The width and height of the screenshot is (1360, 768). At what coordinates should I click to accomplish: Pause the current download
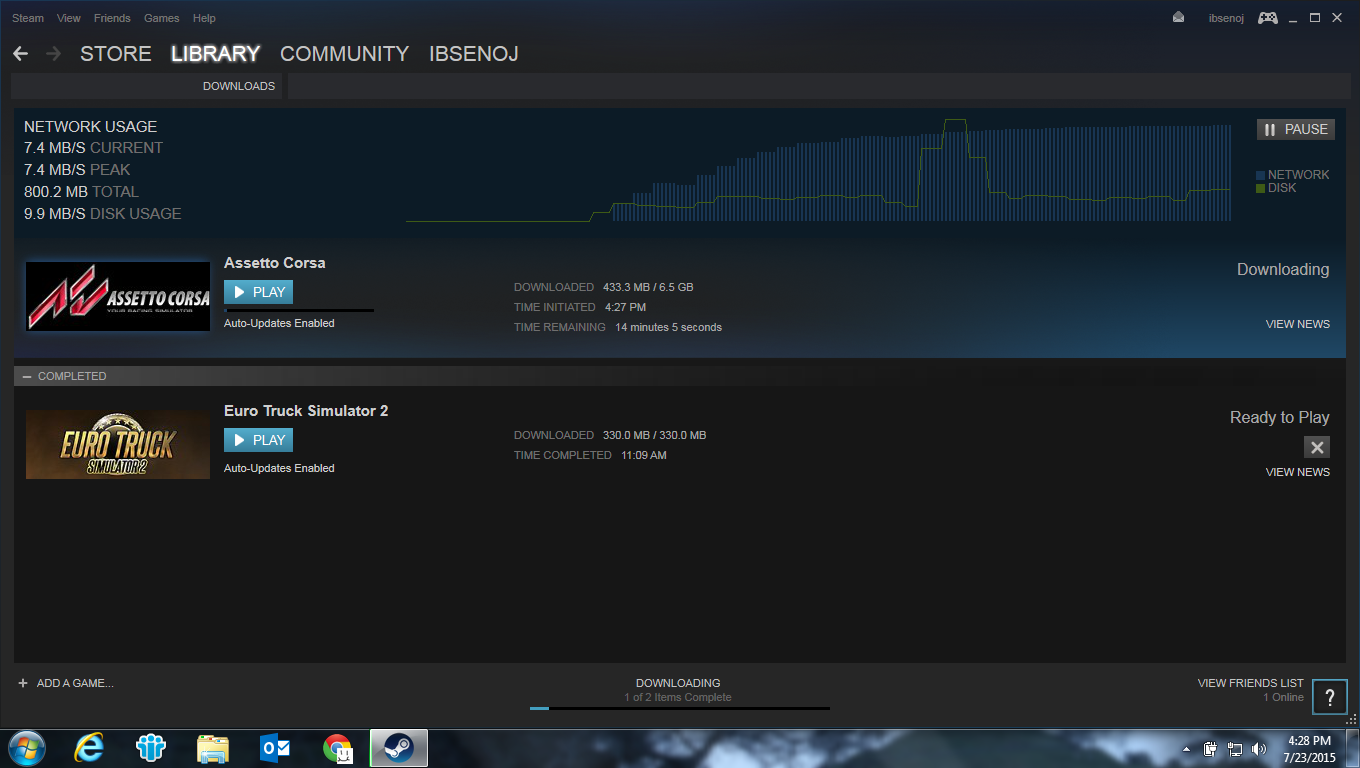1295,129
